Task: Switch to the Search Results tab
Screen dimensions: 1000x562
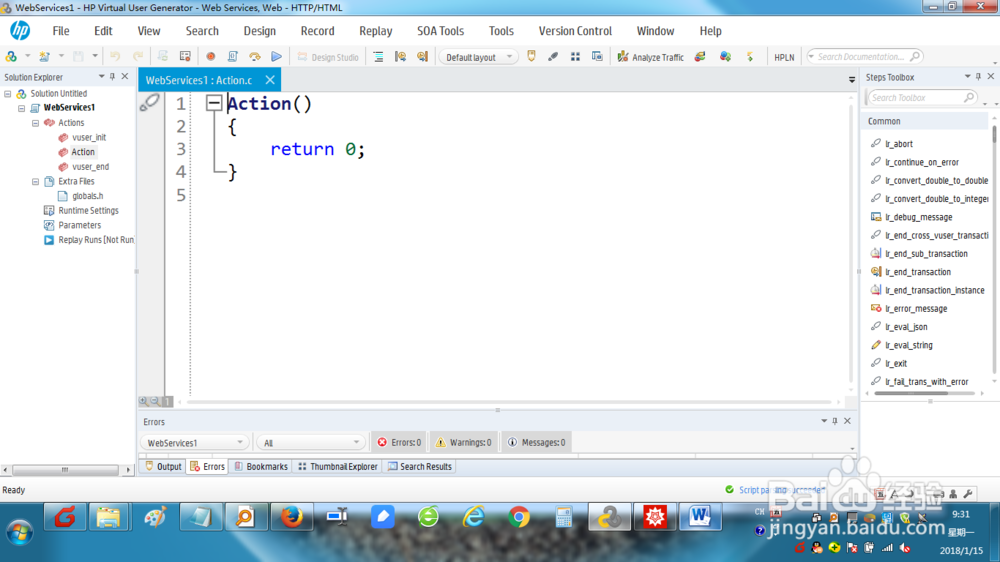Action: pyautogui.click(x=420, y=466)
